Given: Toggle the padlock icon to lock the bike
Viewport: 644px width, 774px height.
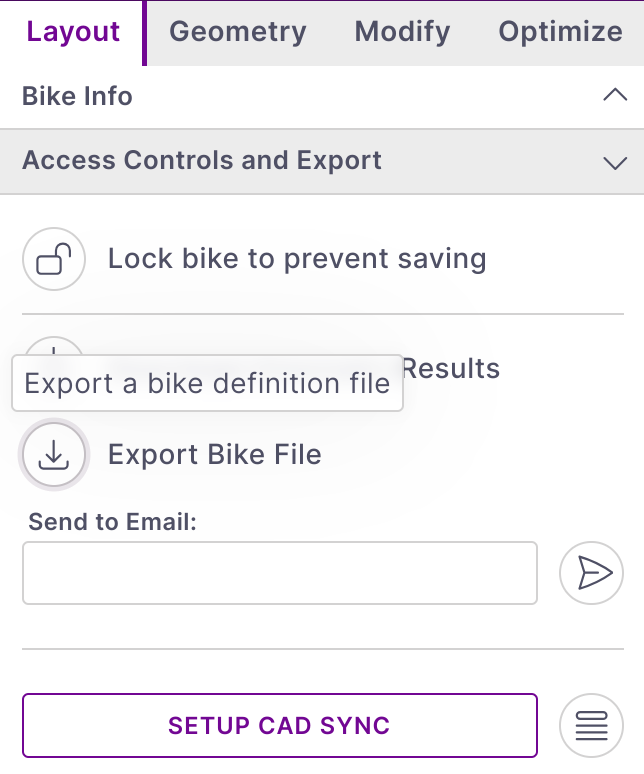Looking at the screenshot, I should (x=54, y=260).
